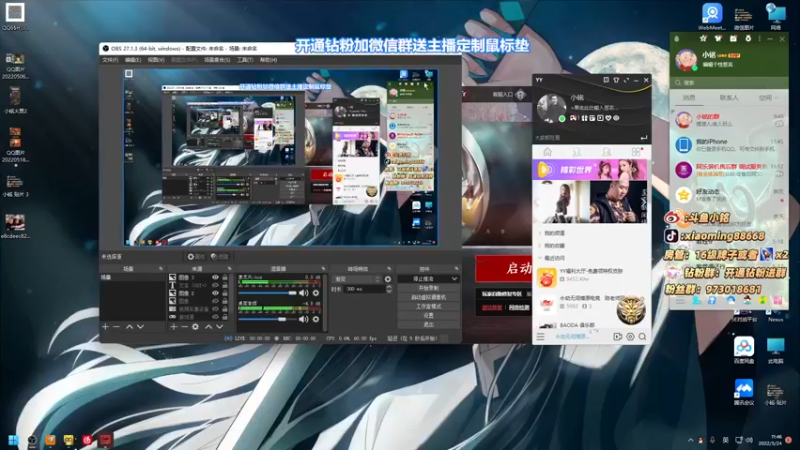800x450 pixels.
Task: Open 工具(T) menu in OBS
Action: (245, 60)
